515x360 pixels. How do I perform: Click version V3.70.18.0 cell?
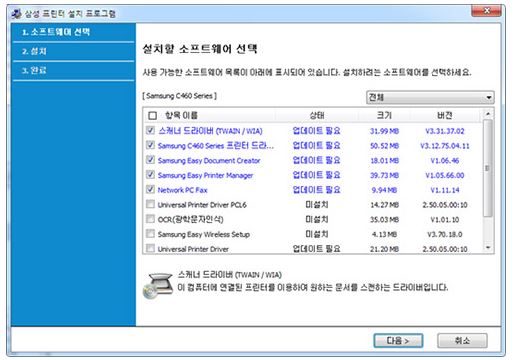445,234
